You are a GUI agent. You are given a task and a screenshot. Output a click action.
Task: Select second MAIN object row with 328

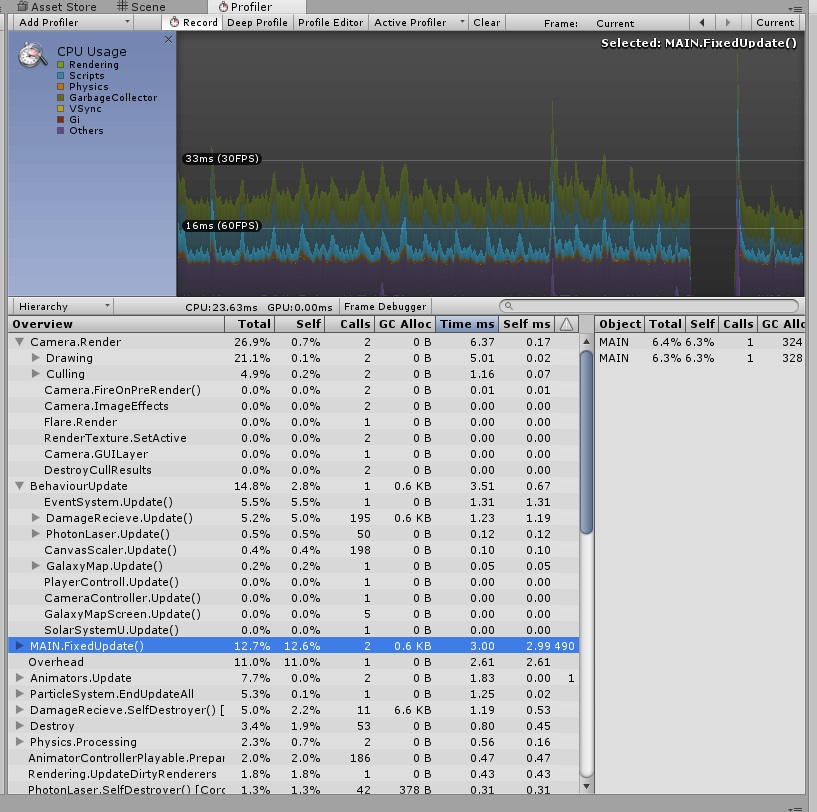pyautogui.click(x=700, y=358)
